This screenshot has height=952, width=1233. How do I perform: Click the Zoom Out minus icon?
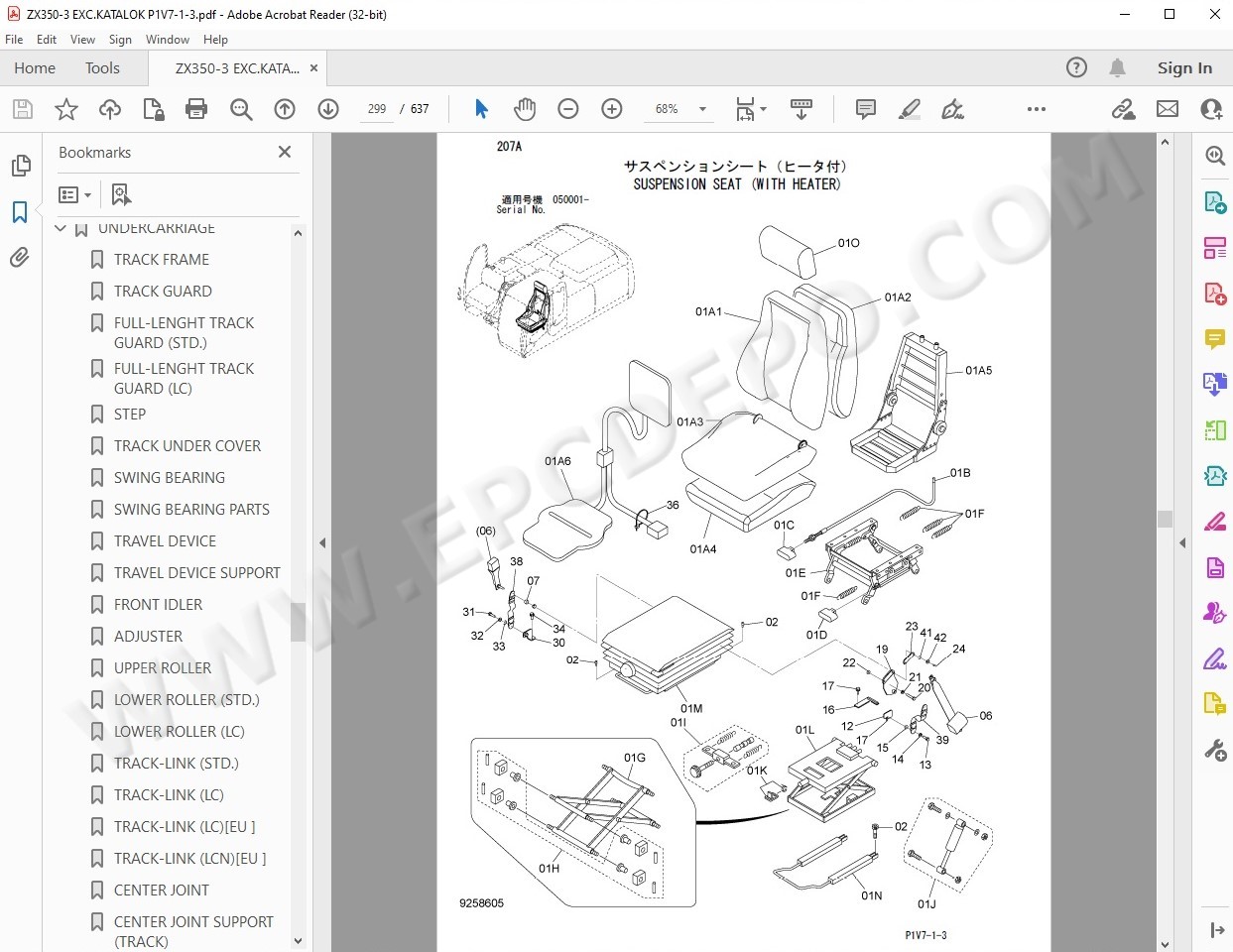click(x=568, y=109)
